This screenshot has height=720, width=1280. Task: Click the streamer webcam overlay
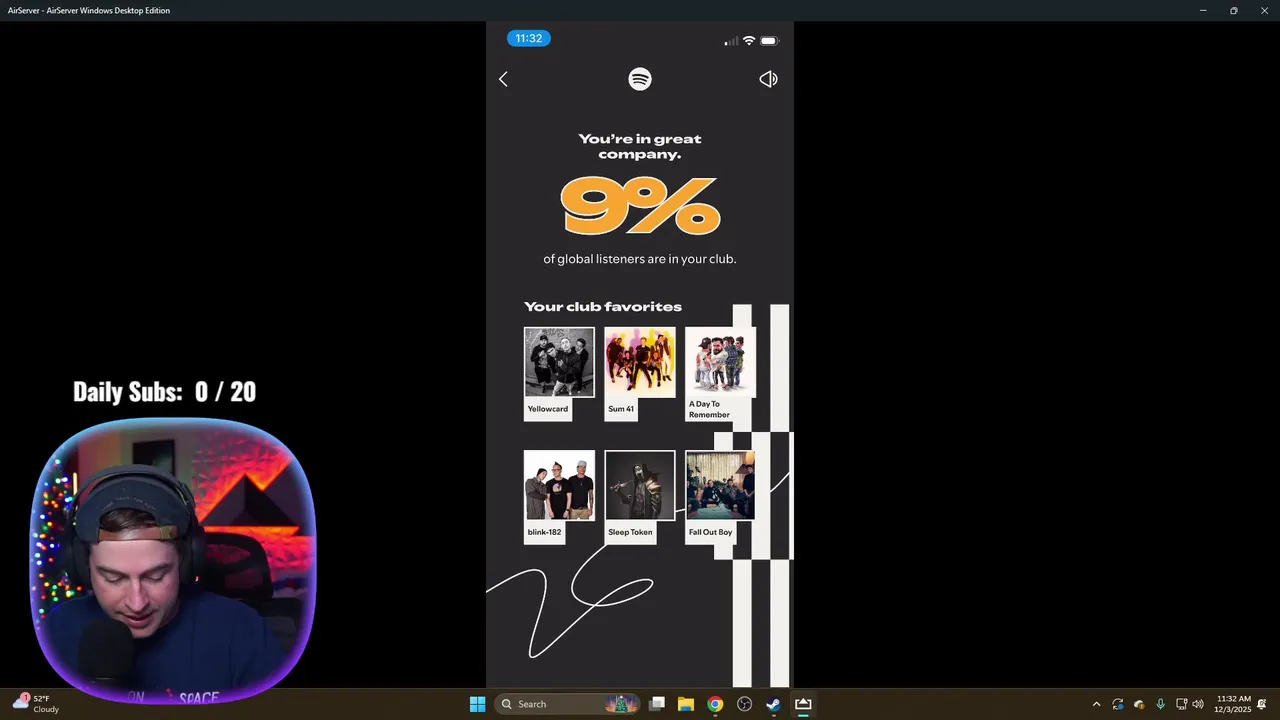coord(173,560)
